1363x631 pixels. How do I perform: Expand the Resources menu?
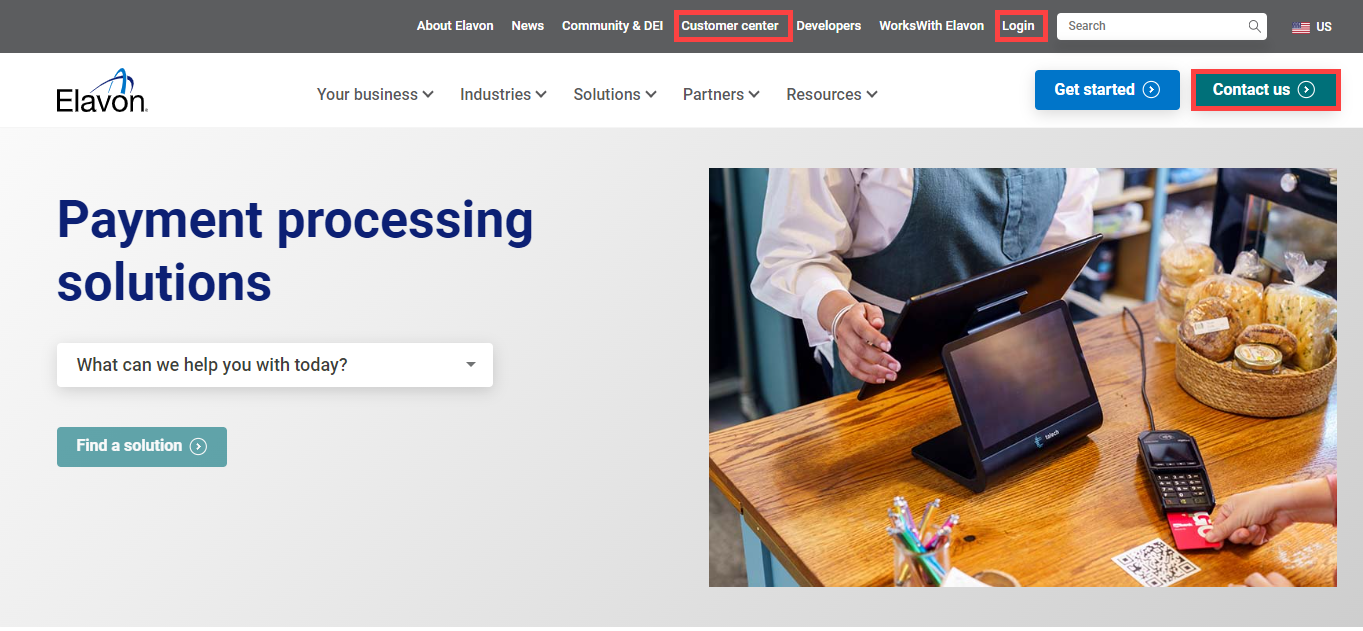(x=832, y=95)
